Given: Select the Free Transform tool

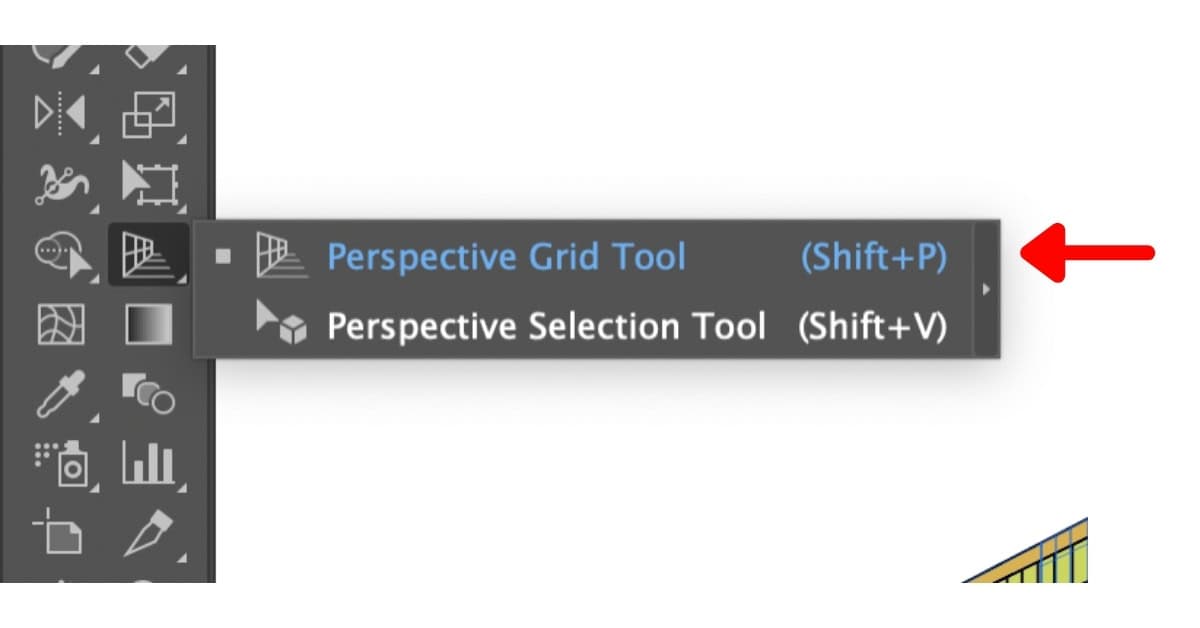Looking at the screenshot, I should coord(150,182).
